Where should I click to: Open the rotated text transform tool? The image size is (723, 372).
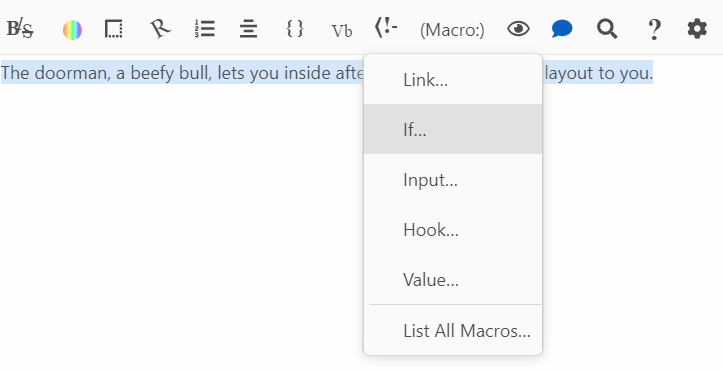[160, 29]
